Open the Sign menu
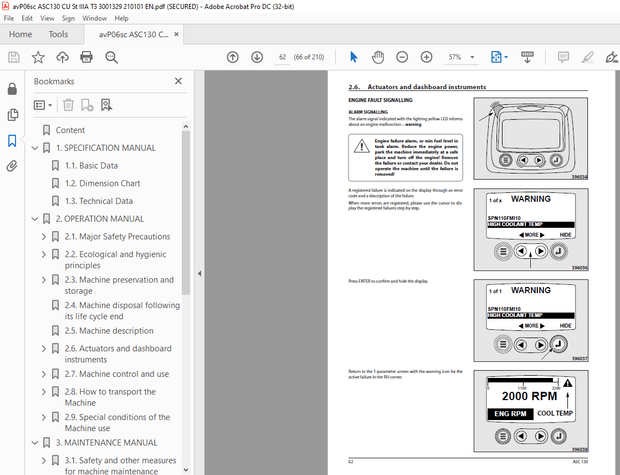This screenshot has height=475, width=620. 68,18
